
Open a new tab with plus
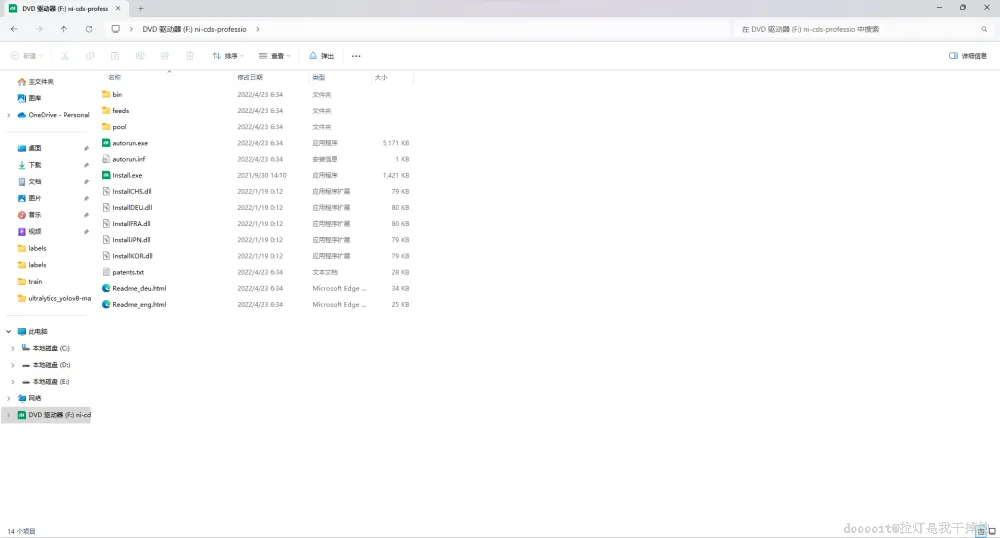pos(141,8)
